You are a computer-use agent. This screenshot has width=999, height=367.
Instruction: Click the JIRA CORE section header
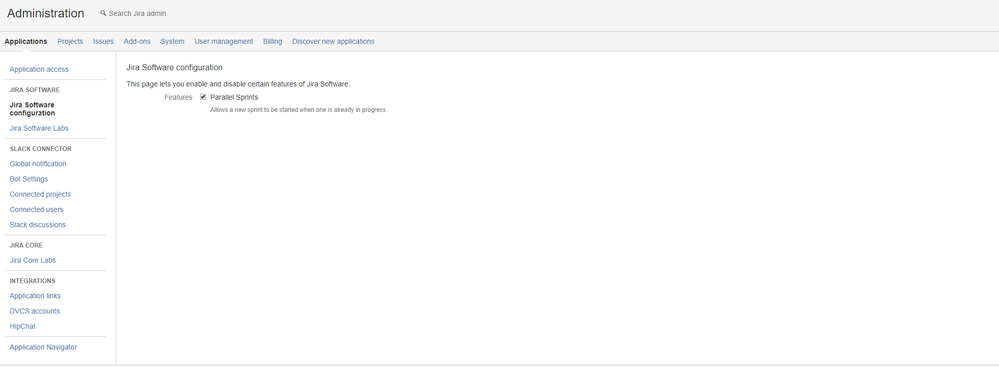pos(26,245)
